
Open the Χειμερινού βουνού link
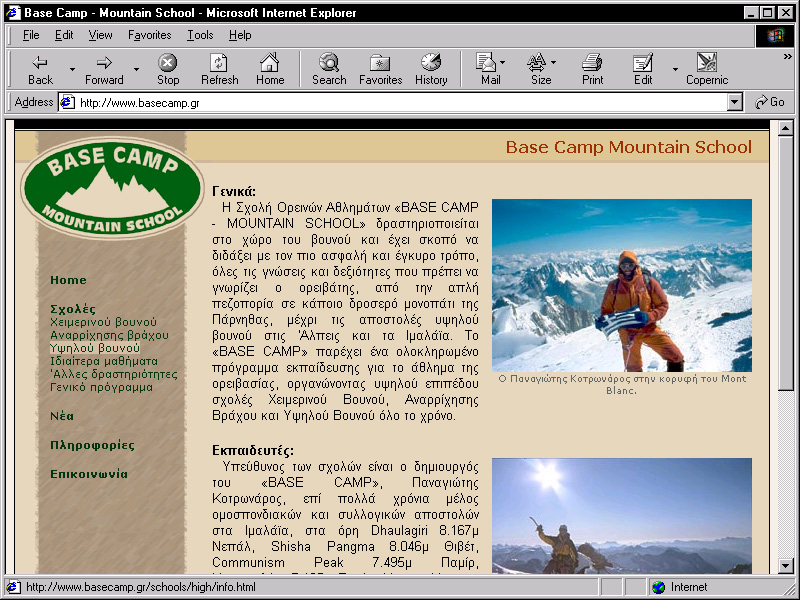pyautogui.click(x=103, y=322)
